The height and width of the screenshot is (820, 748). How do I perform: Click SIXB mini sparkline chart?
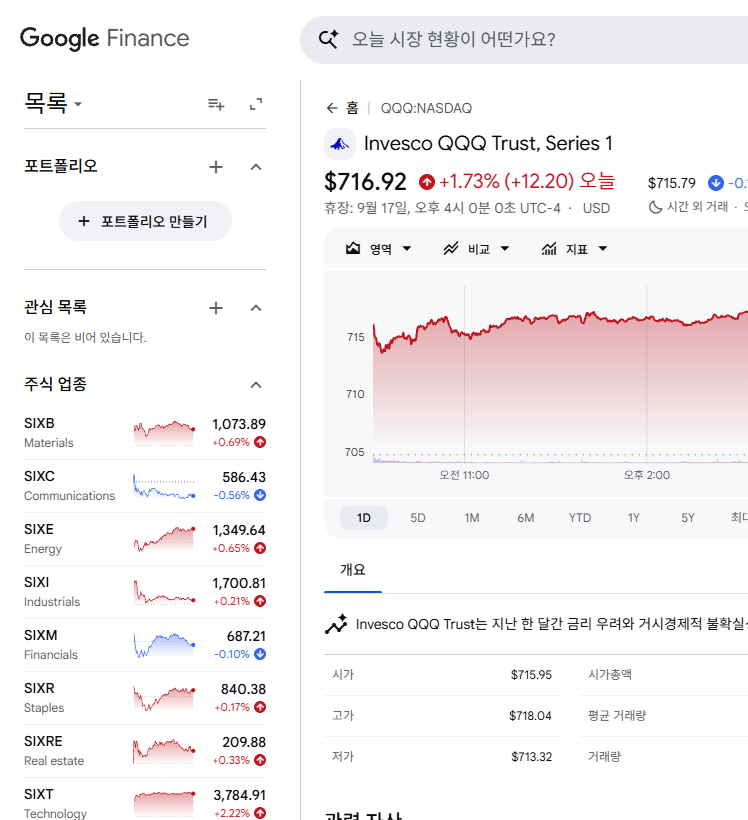[164, 434]
